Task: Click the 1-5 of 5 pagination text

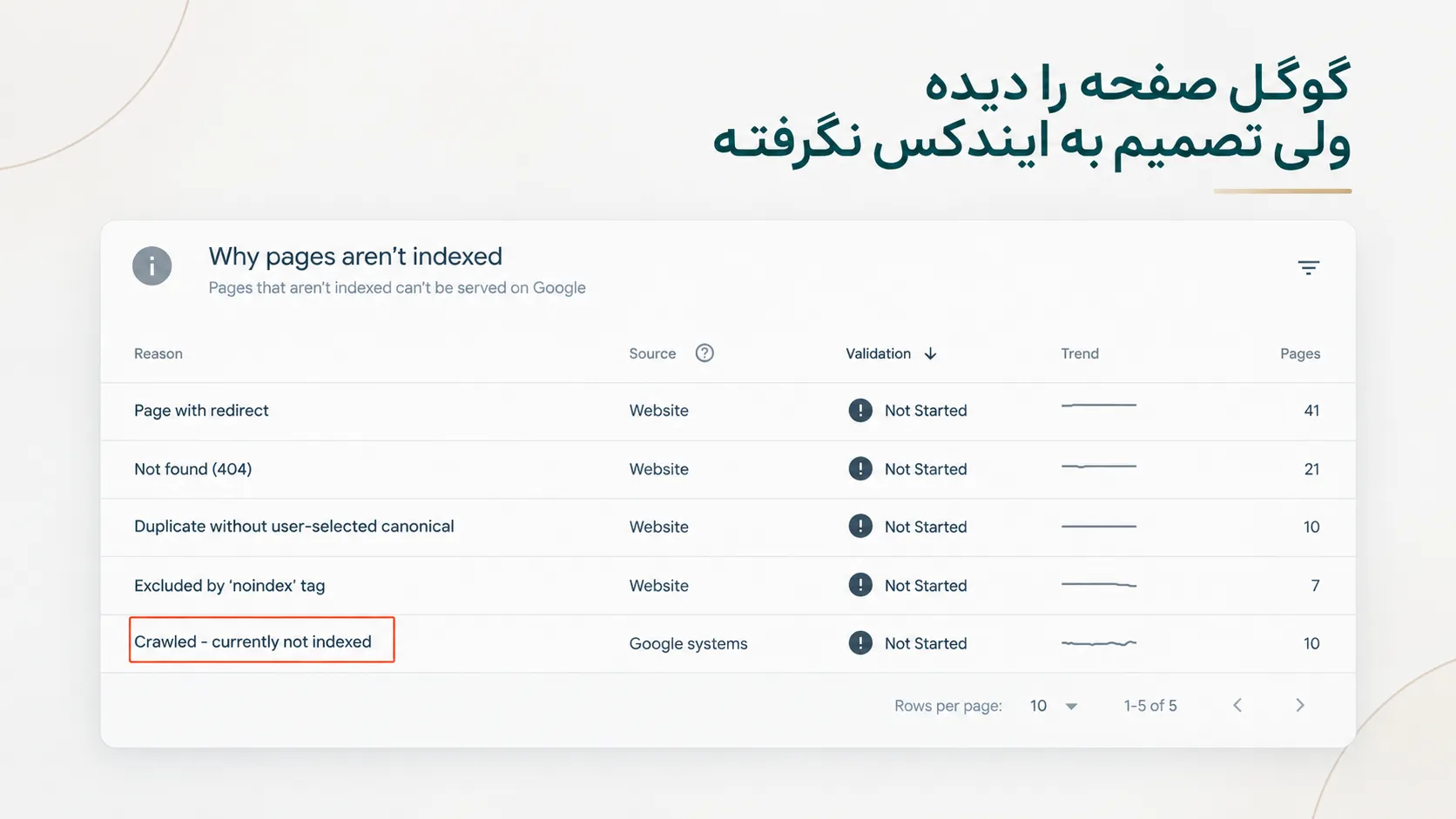Action: click(1149, 706)
